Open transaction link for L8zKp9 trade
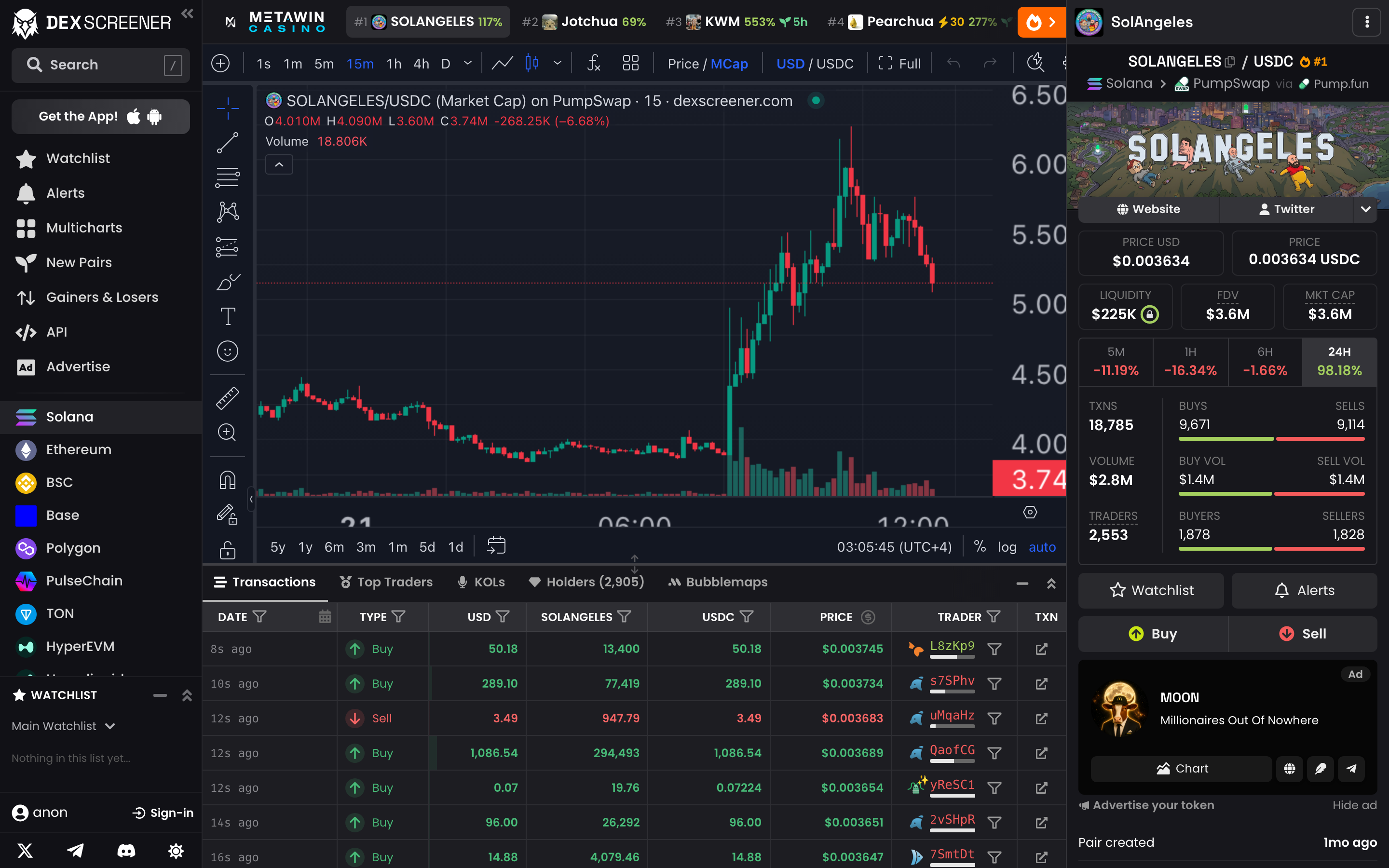Image resolution: width=1389 pixels, height=868 pixels. pos(1041,649)
